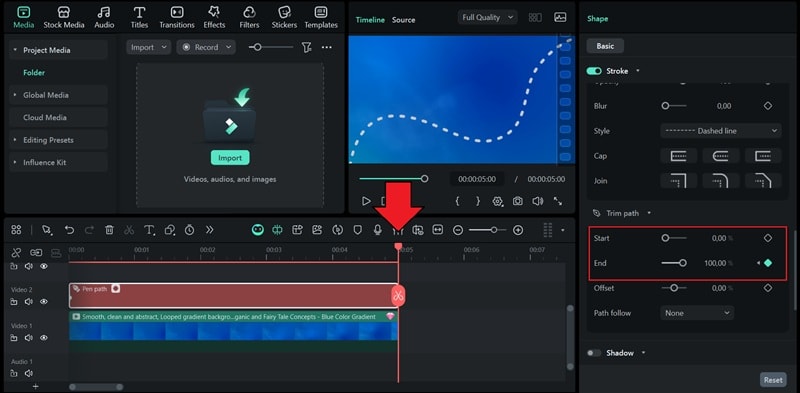Toggle visibility eye of Video 2 track
This screenshot has width=800, height=393.
[44, 302]
